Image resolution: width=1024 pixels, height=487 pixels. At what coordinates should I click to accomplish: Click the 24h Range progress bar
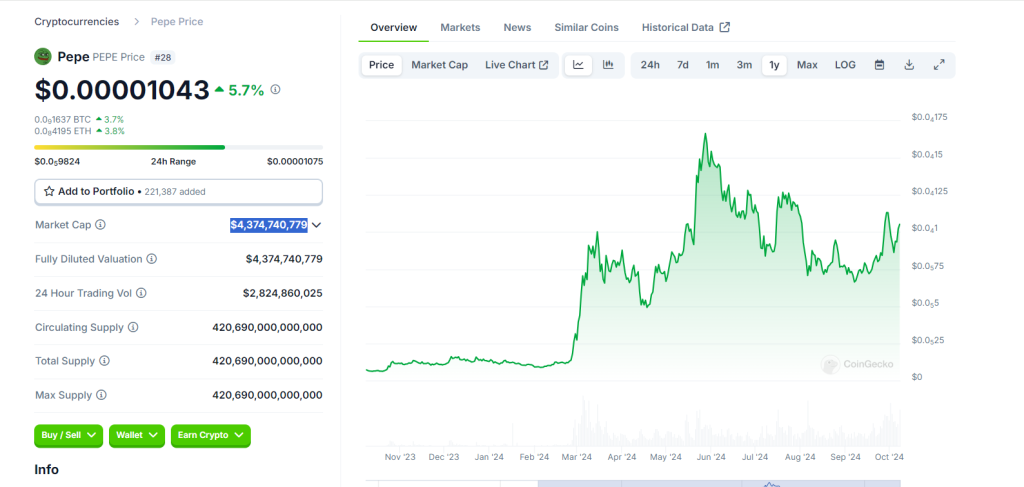178,147
